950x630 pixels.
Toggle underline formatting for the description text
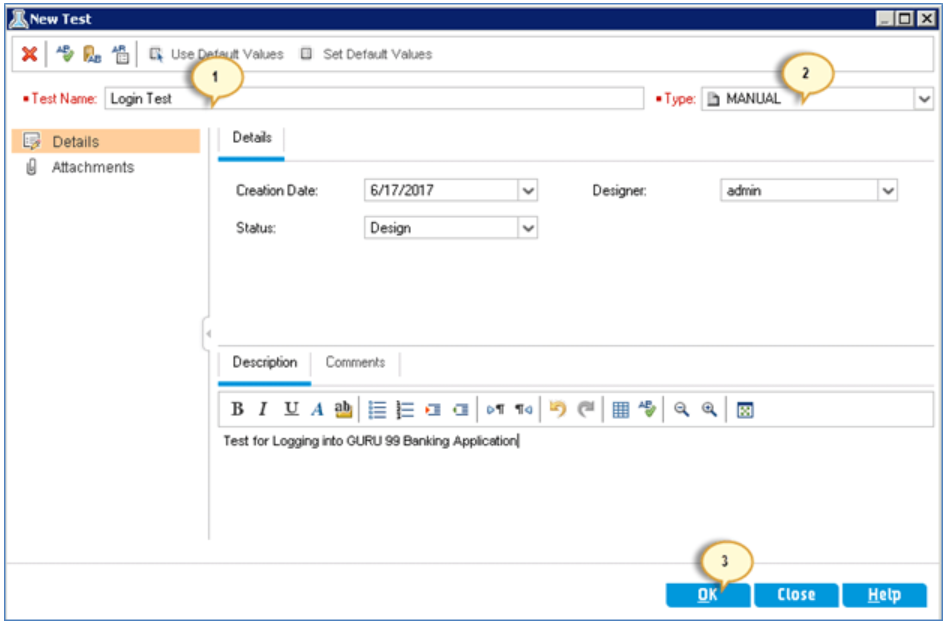coord(292,408)
